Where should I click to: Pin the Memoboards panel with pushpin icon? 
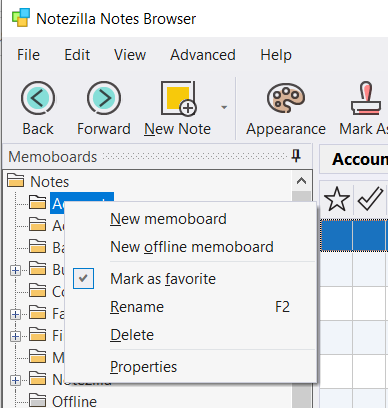click(296, 156)
